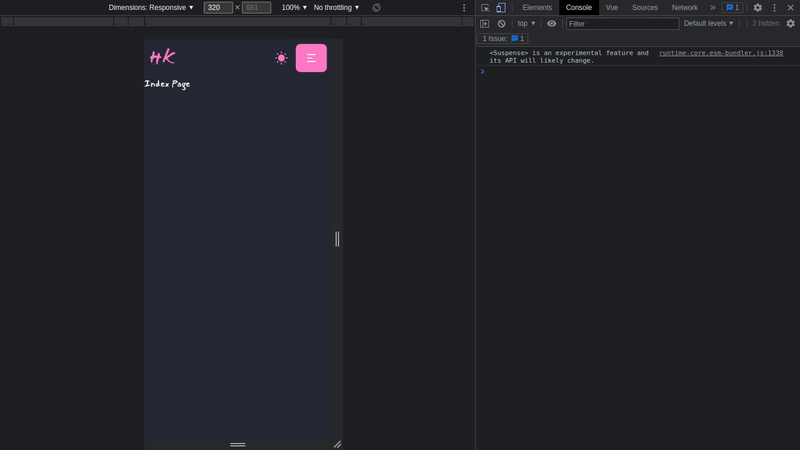
Task: Switch to the Vue tab
Action: 612,8
